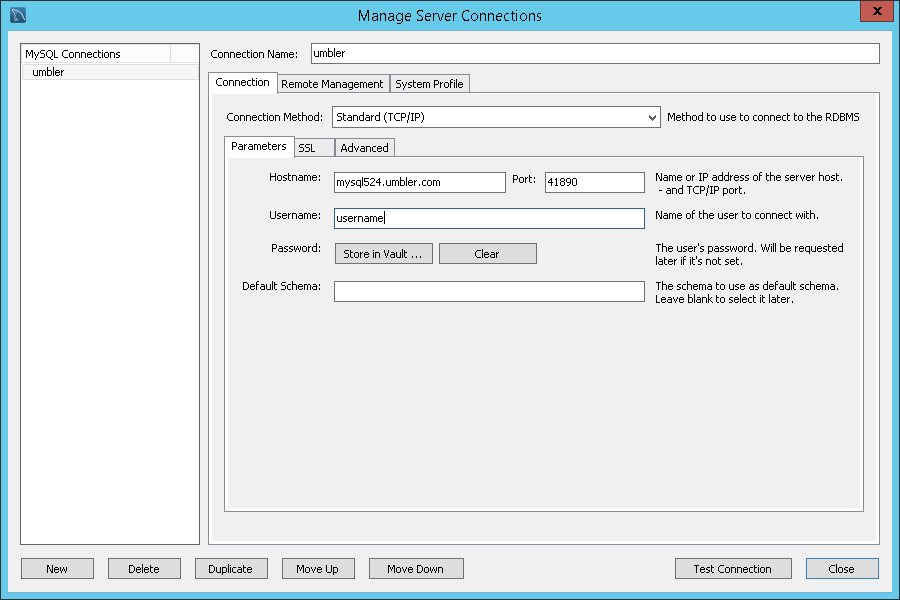Viewport: 900px width, 600px height.
Task: Run Test Connection
Action: [732, 568]
